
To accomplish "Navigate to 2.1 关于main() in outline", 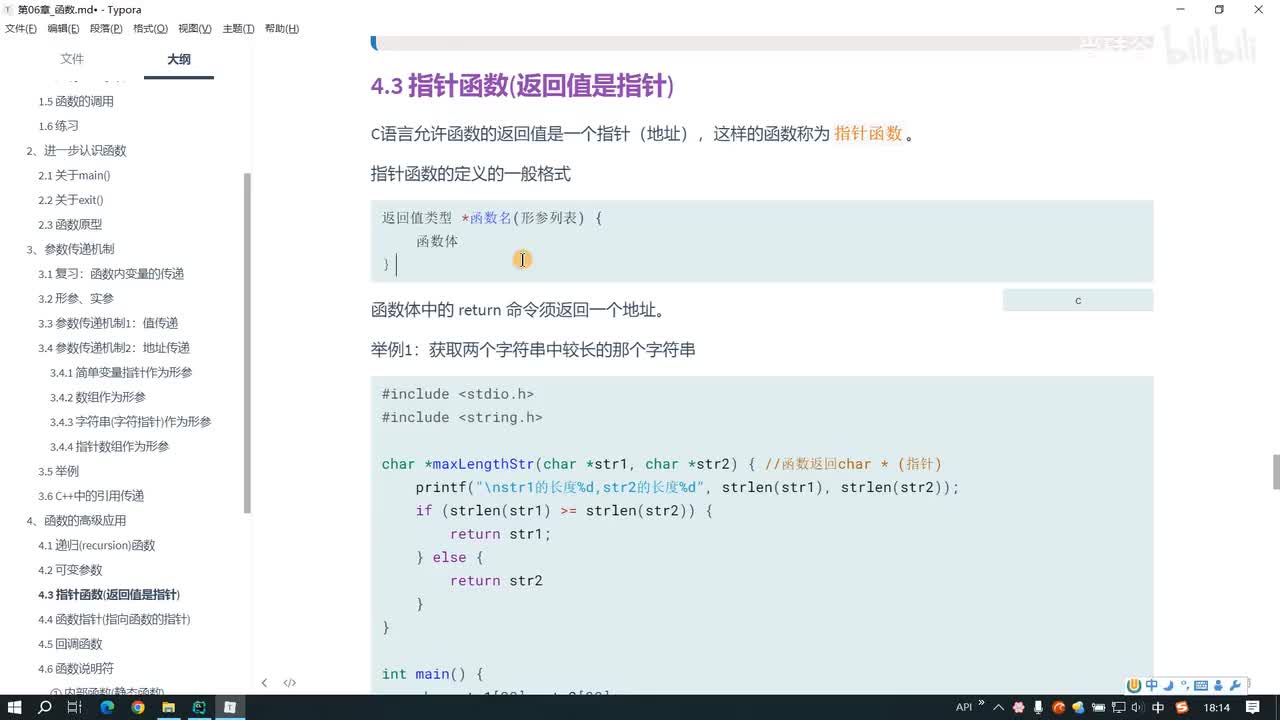I will point(73,175).
